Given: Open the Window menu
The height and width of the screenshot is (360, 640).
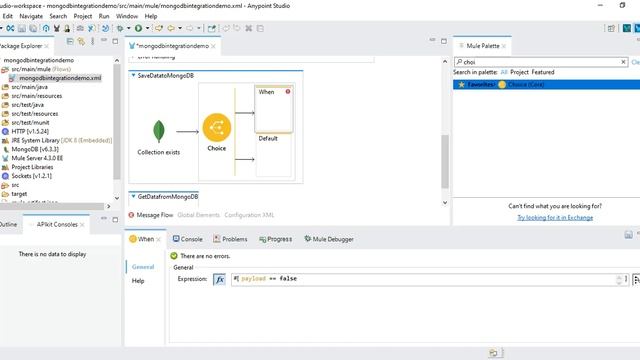Looking at the screenshot, I should coord(127,16).
